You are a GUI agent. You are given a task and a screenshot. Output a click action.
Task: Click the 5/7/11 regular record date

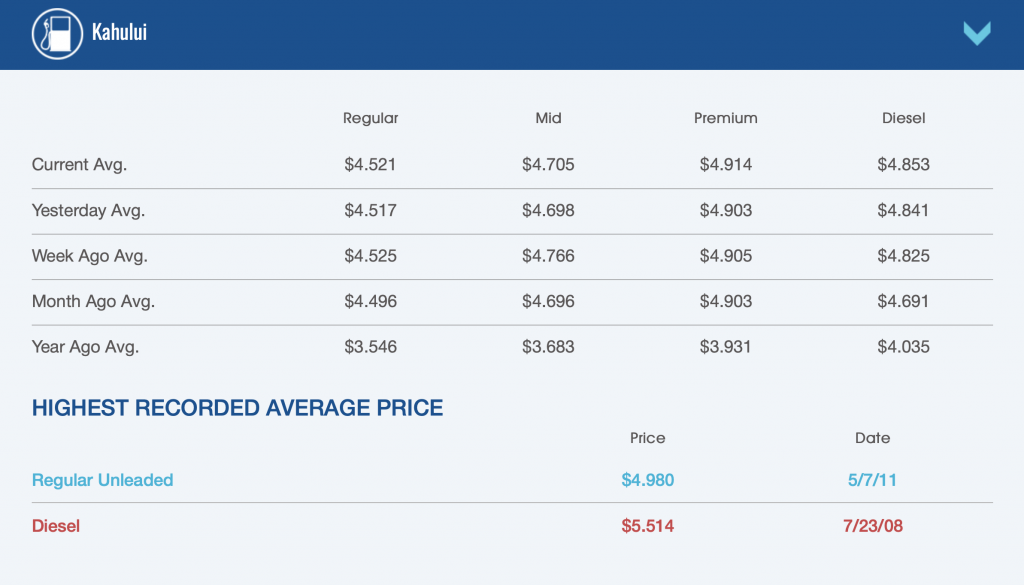(x=873, y=480)
